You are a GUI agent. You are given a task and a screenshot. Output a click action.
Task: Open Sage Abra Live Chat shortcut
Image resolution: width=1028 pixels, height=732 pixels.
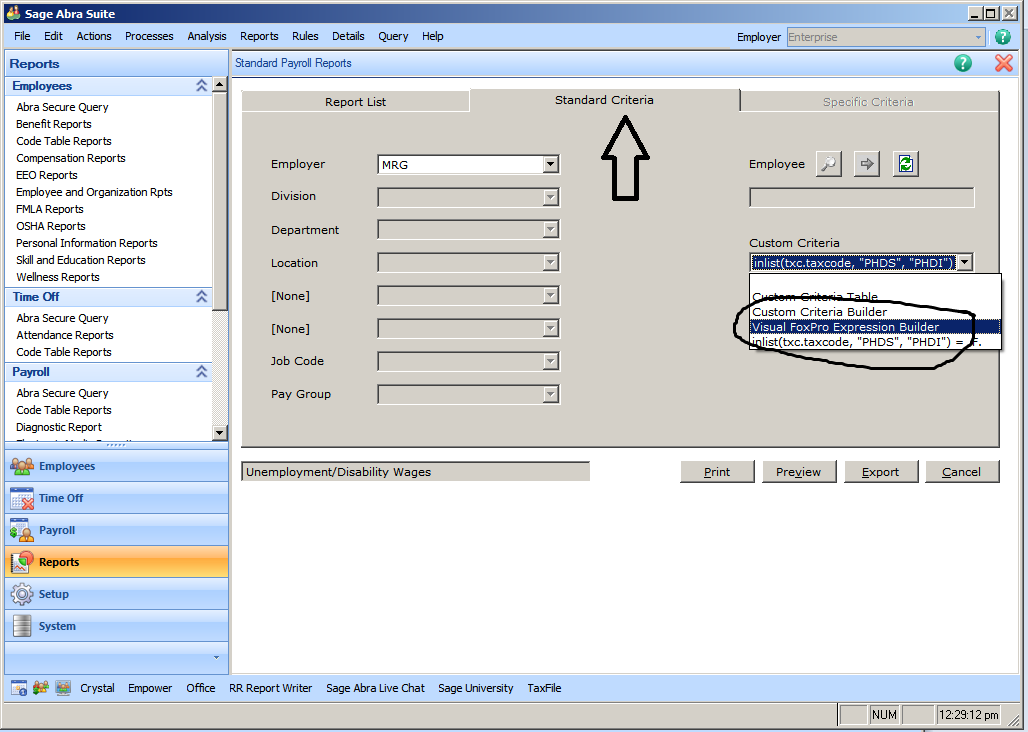(x=375, y=688)
